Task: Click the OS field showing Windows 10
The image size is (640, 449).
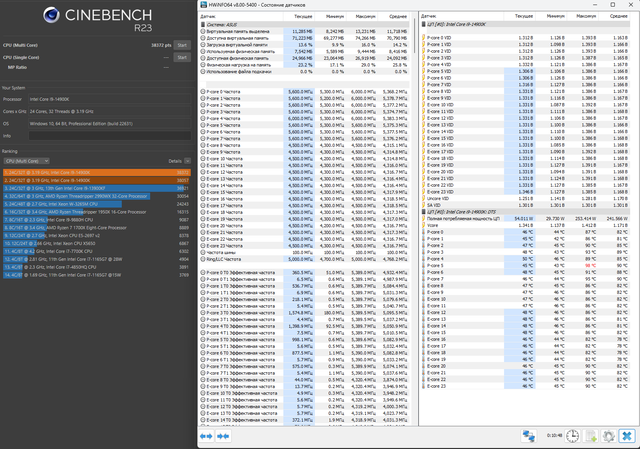Action: tap(110, 124)
